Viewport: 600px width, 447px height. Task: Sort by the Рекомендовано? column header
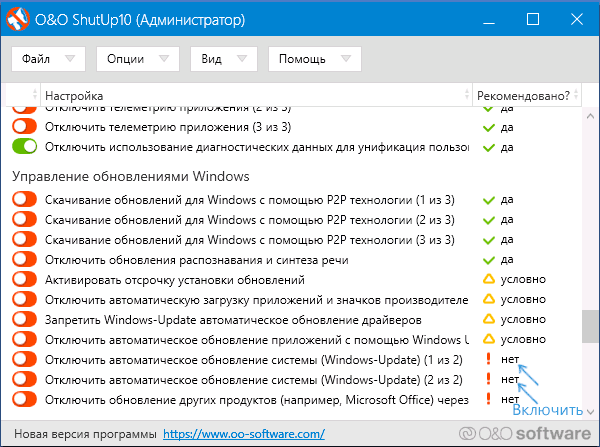pyautogui.click(x=527, y=95)
